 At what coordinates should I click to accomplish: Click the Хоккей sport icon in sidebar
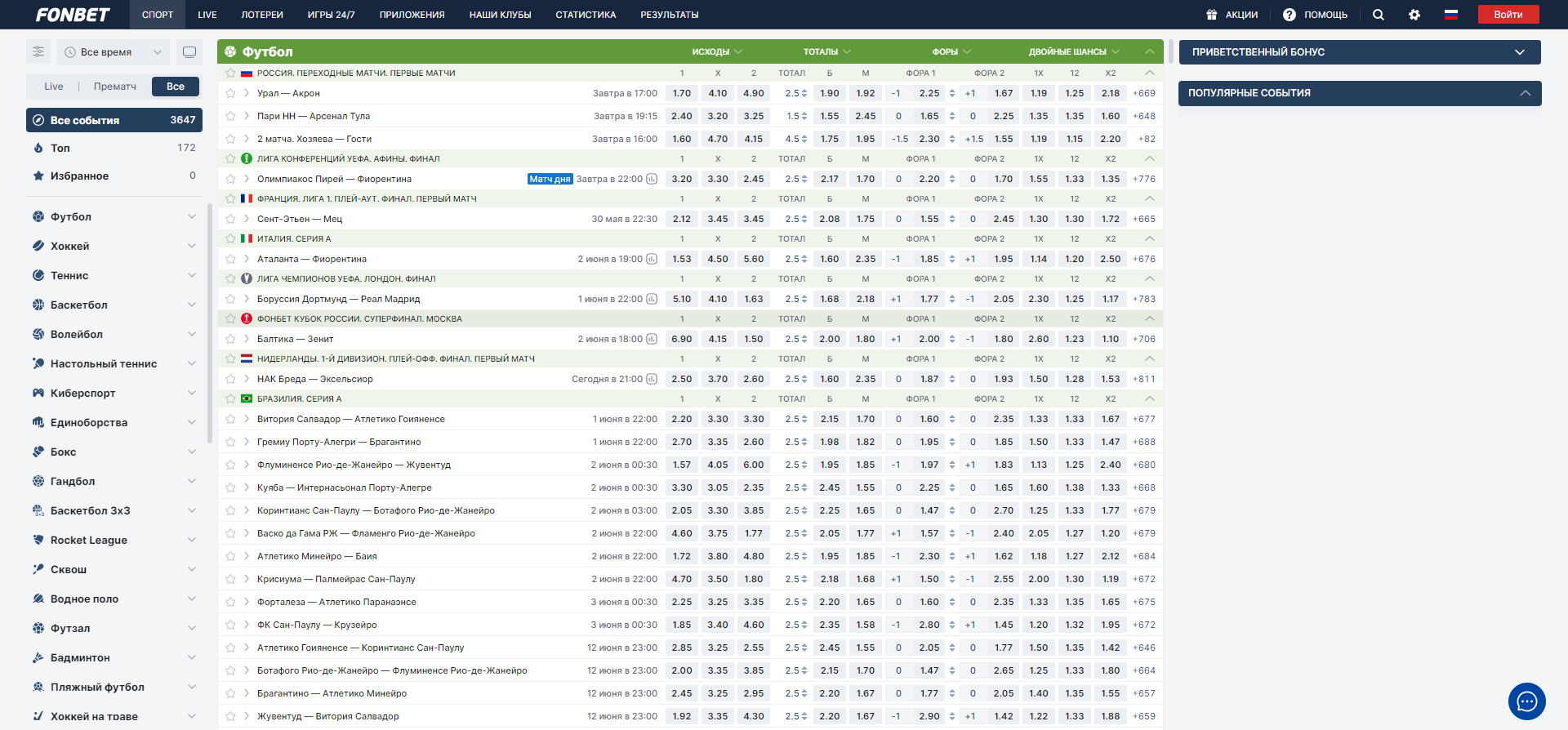38,246
